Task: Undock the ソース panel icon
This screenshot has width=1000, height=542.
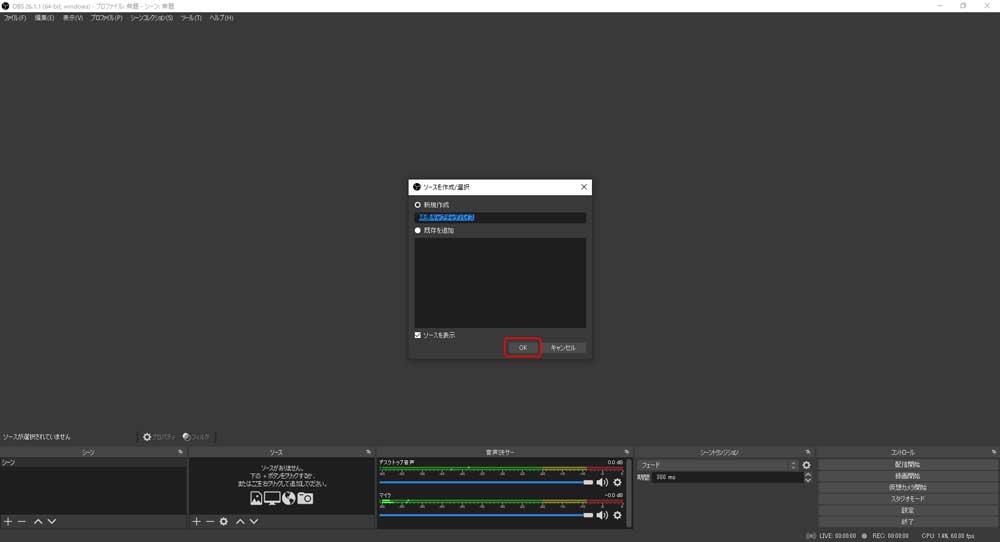Action: click(368, 452)
